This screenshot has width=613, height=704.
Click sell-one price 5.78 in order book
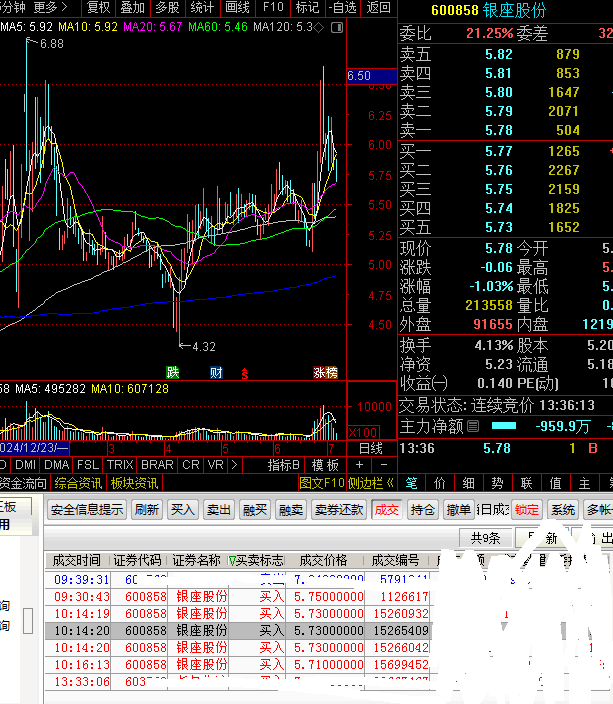(498, 130)
